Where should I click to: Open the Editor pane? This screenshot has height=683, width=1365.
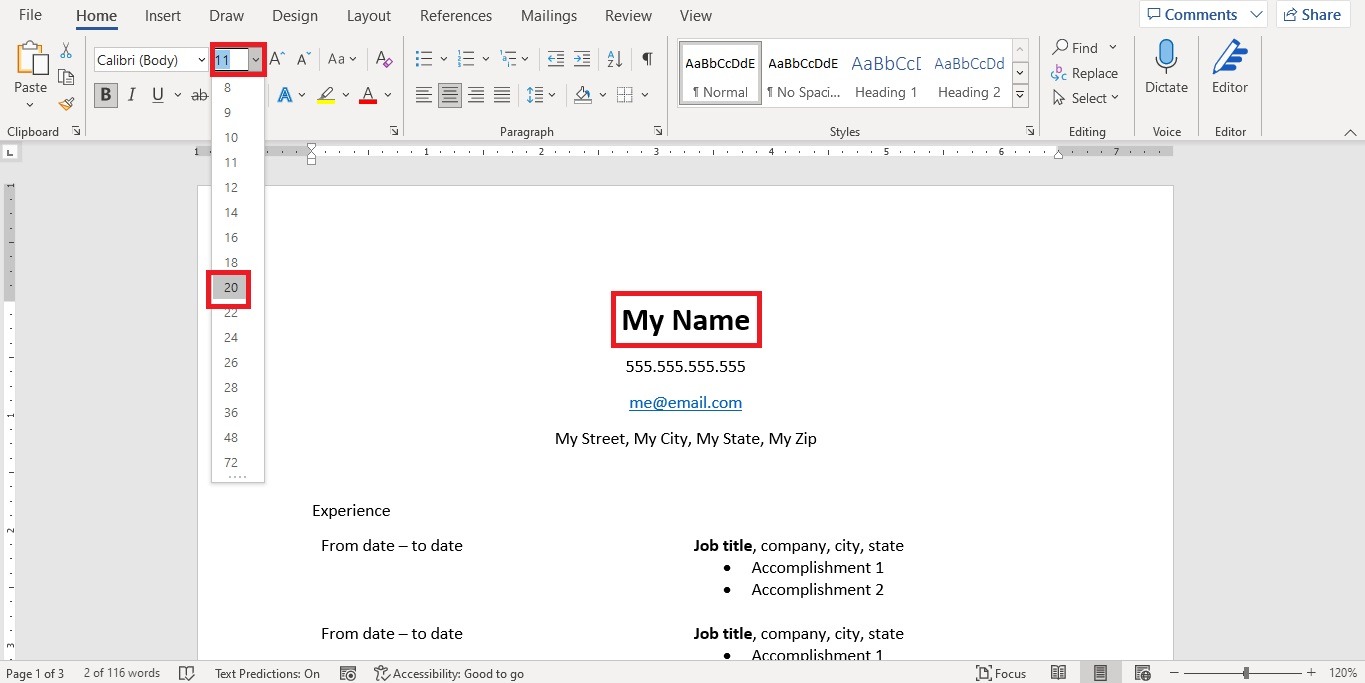click(1230, 67)
